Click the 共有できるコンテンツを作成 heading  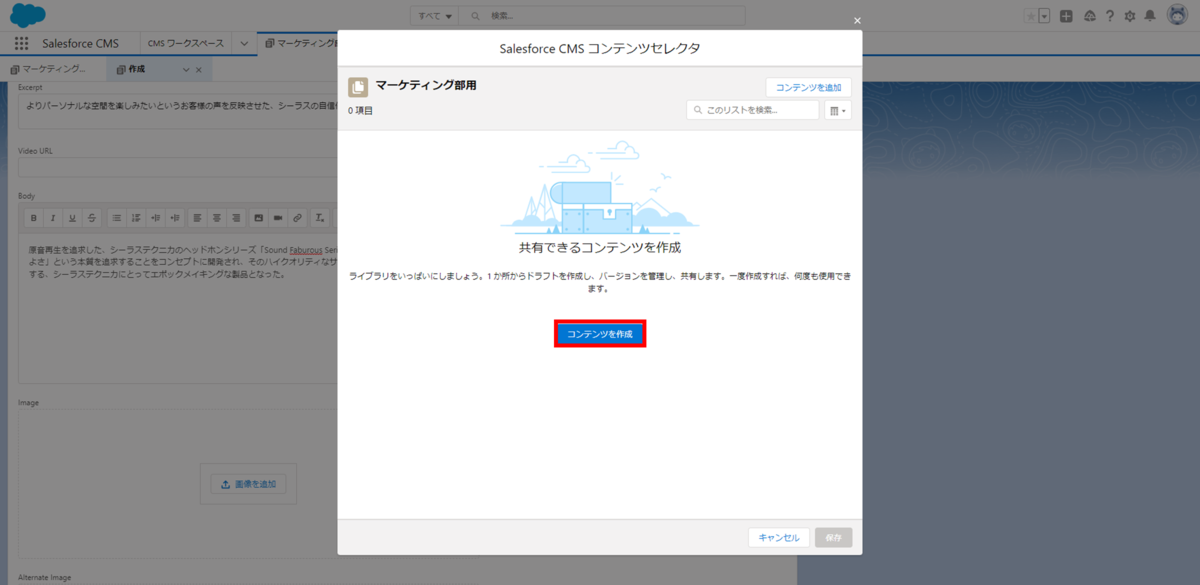point(600,246)
